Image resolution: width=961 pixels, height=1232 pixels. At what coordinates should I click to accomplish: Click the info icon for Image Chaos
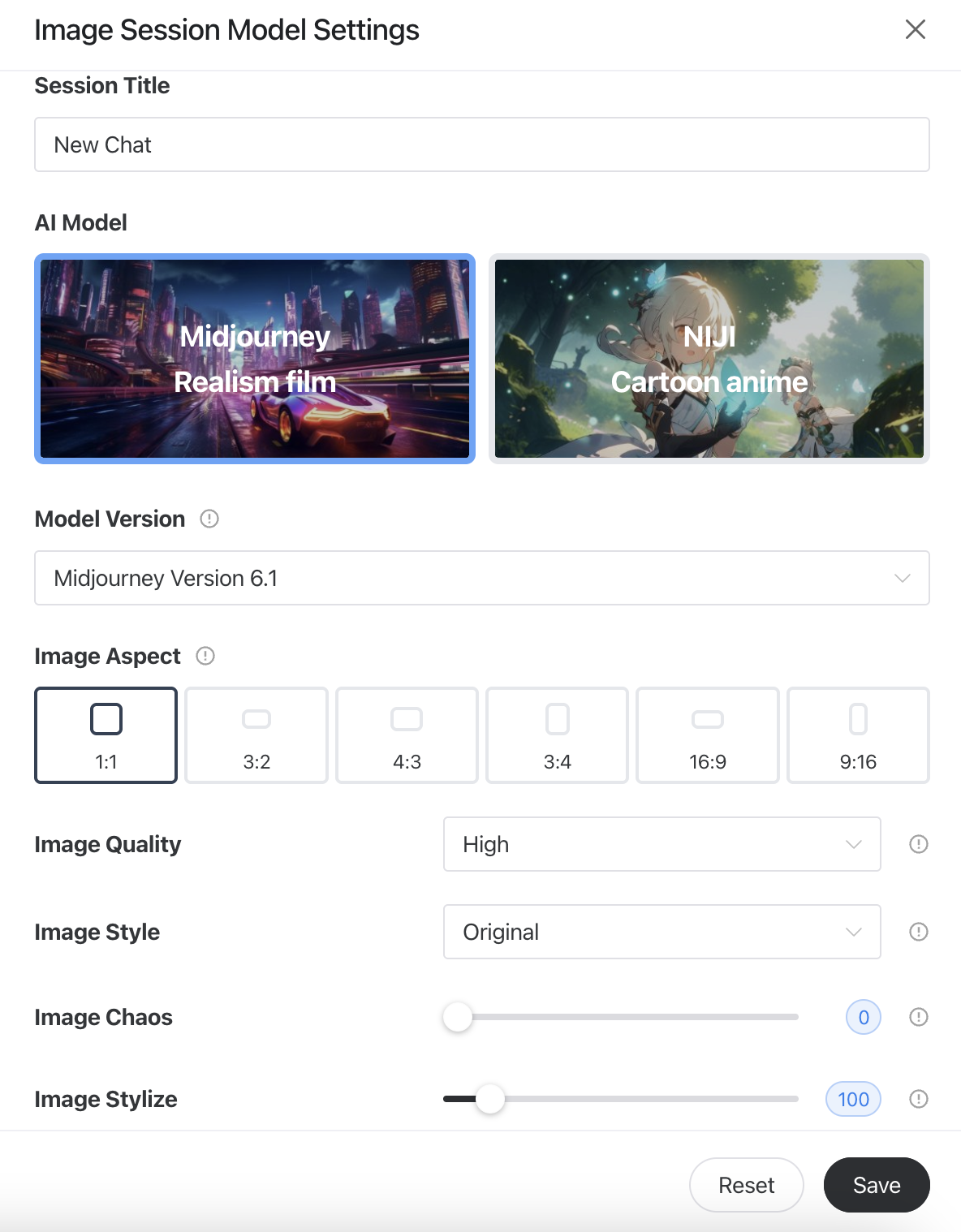(918, 1017)
